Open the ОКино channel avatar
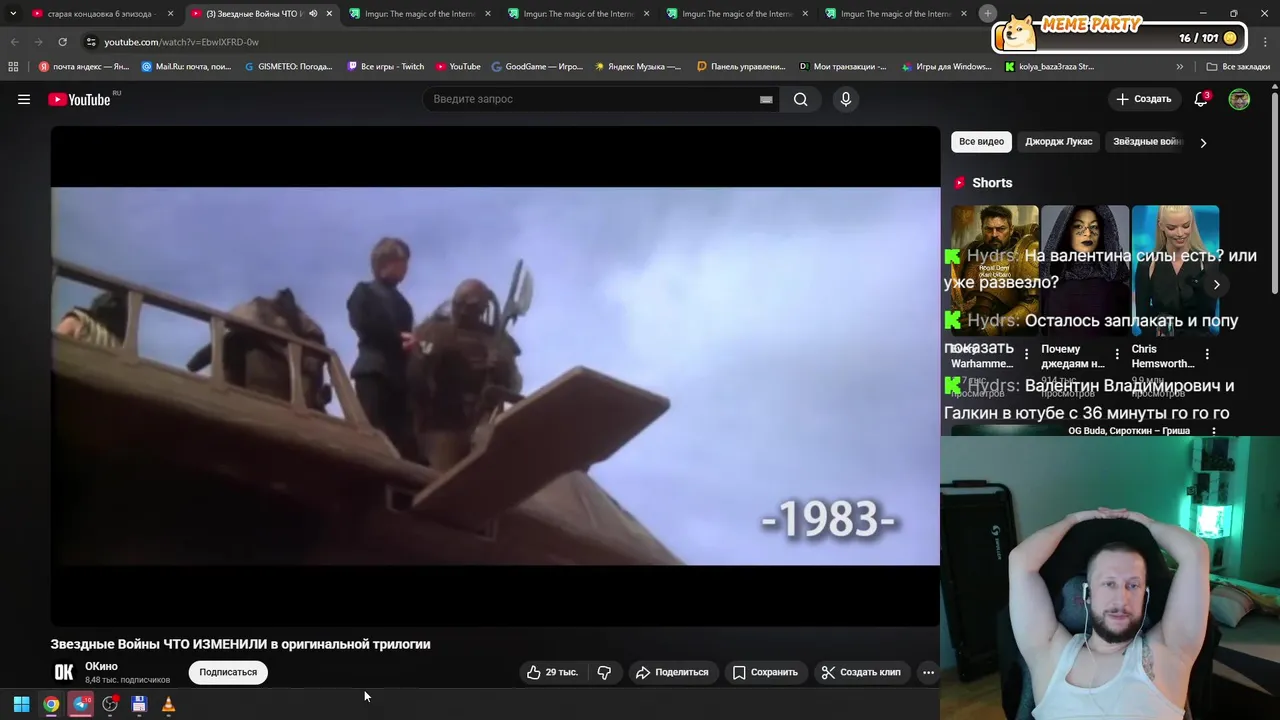 [64, 672]
